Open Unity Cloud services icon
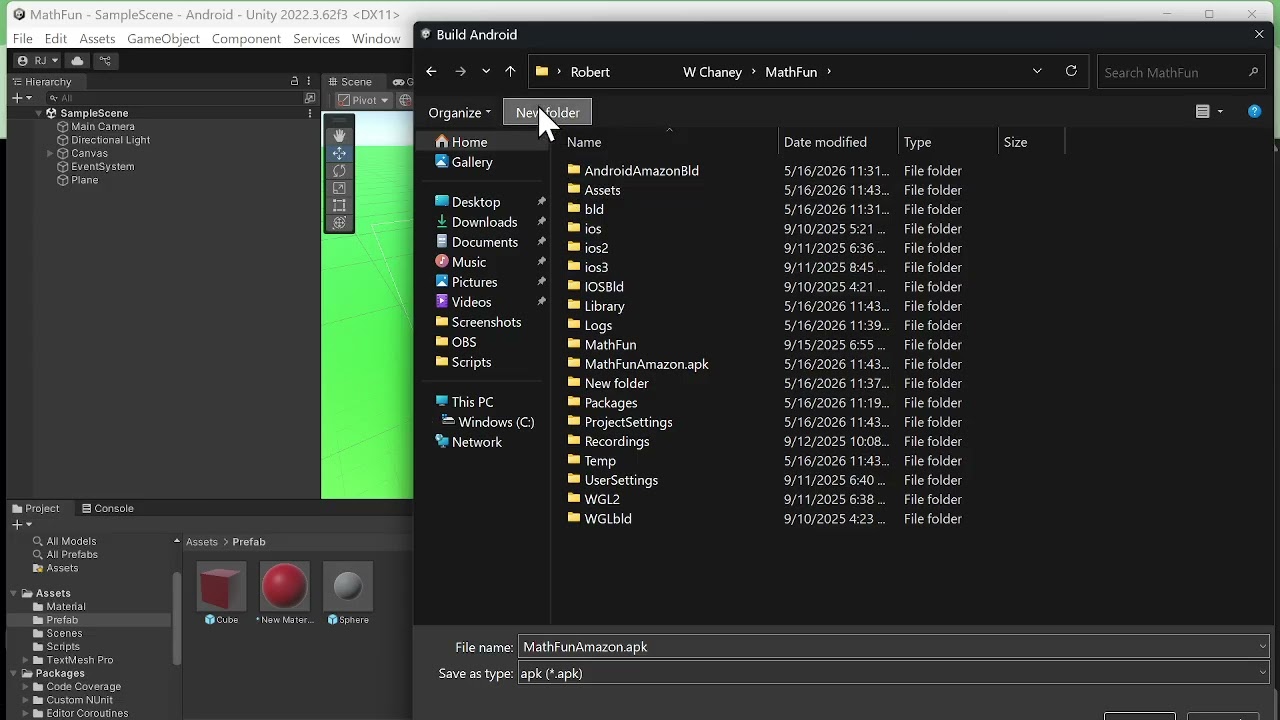The height and width of the screenshot is (720, 1280). (77, 61)
